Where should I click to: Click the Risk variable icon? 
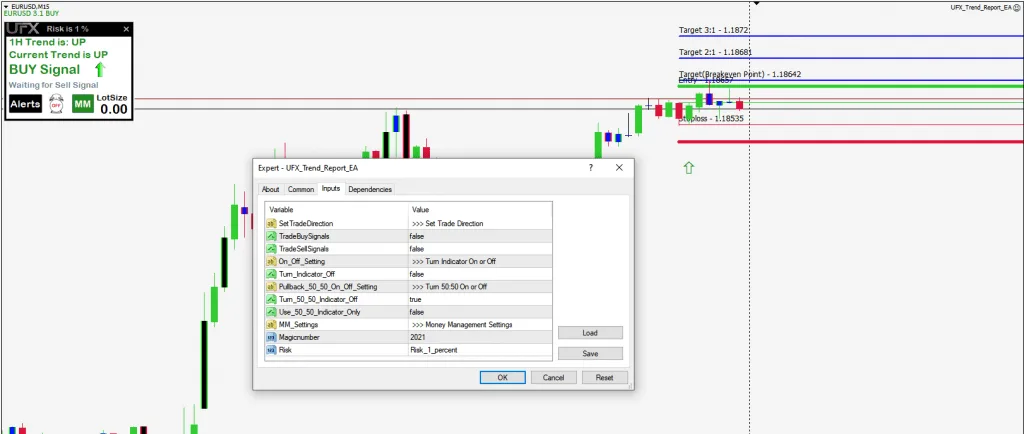click(x=271, y=350)
